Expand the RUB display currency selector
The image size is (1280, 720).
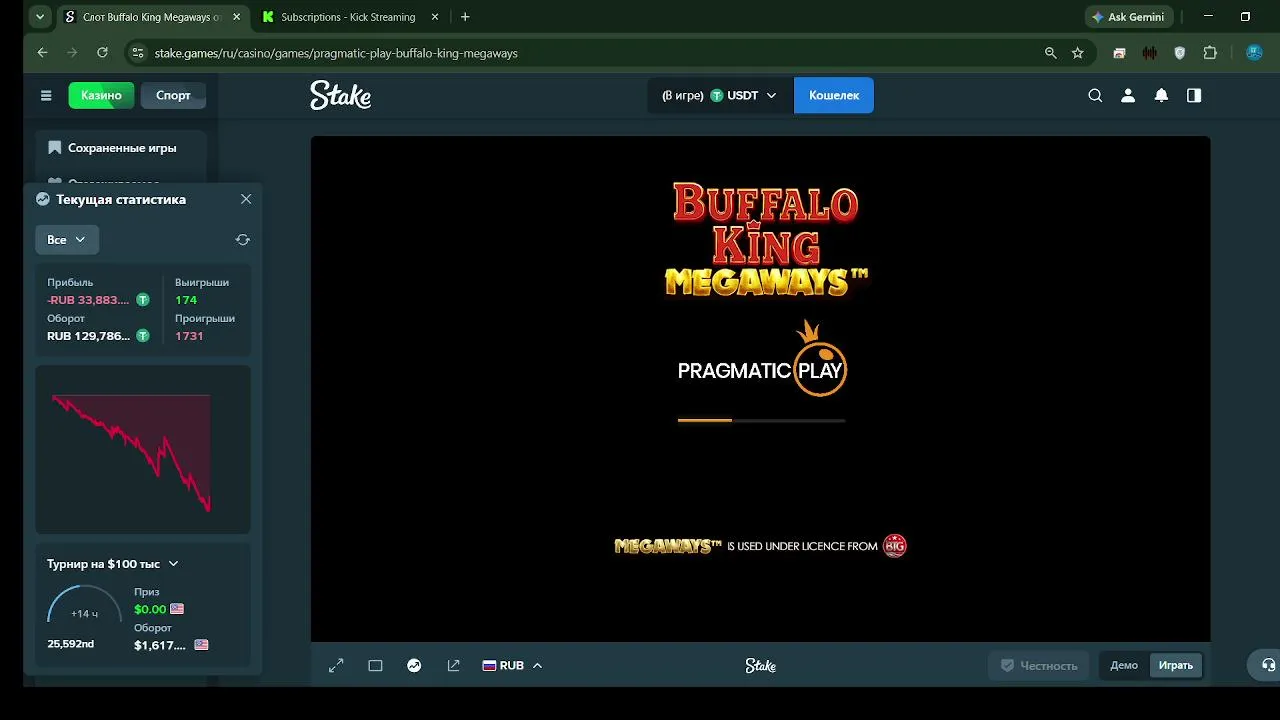pos(512,665)
